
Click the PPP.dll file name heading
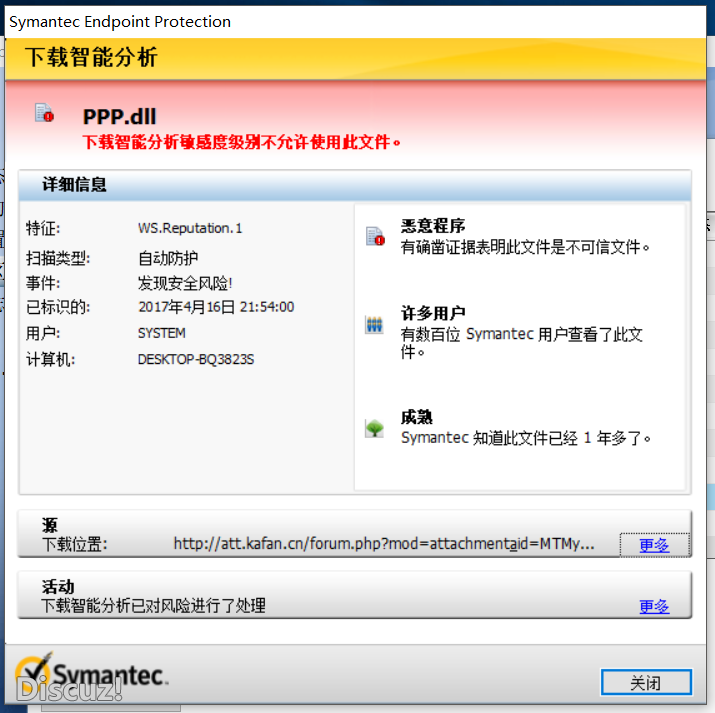tap(119, 117)
